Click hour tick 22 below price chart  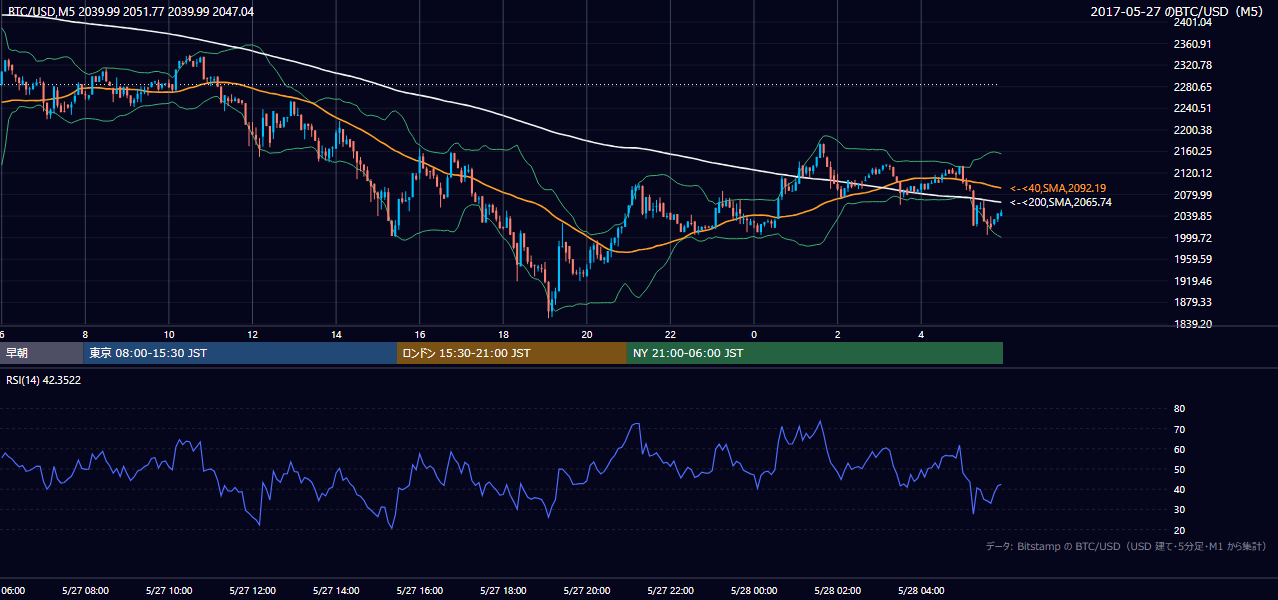(670, 334)
